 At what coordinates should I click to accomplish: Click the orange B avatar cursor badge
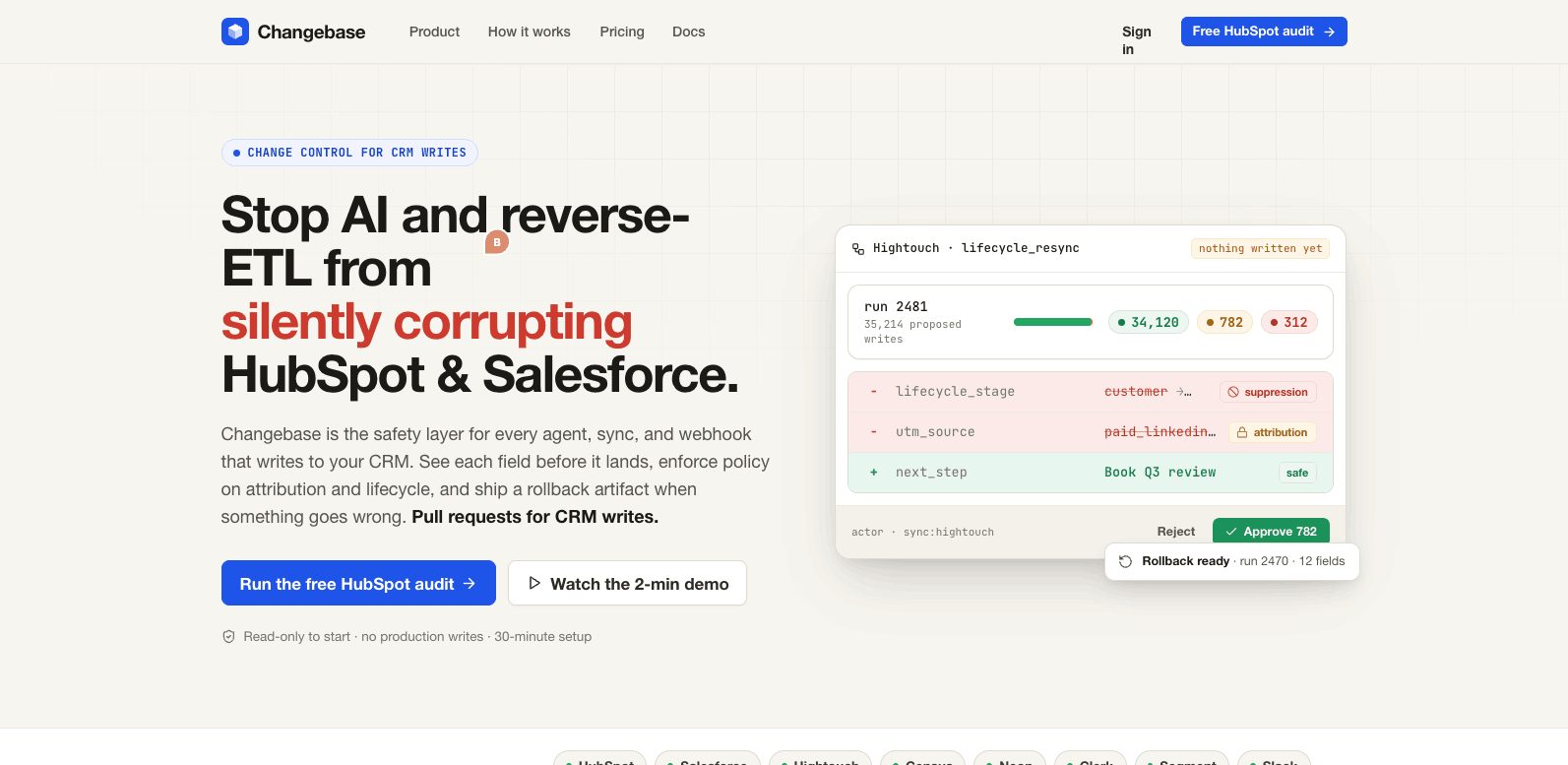[497, 242]
